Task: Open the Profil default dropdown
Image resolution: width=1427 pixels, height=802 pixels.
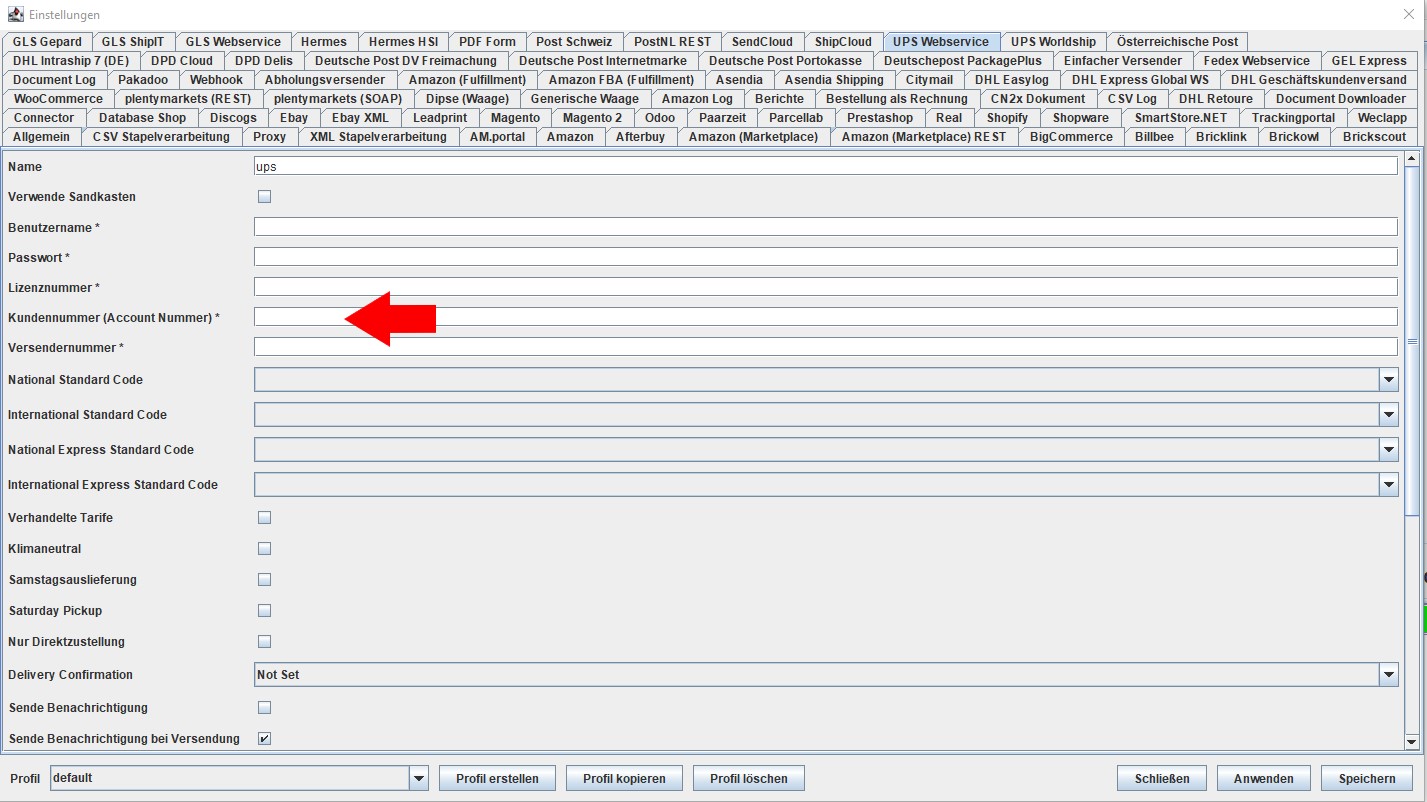Action: 419,778
